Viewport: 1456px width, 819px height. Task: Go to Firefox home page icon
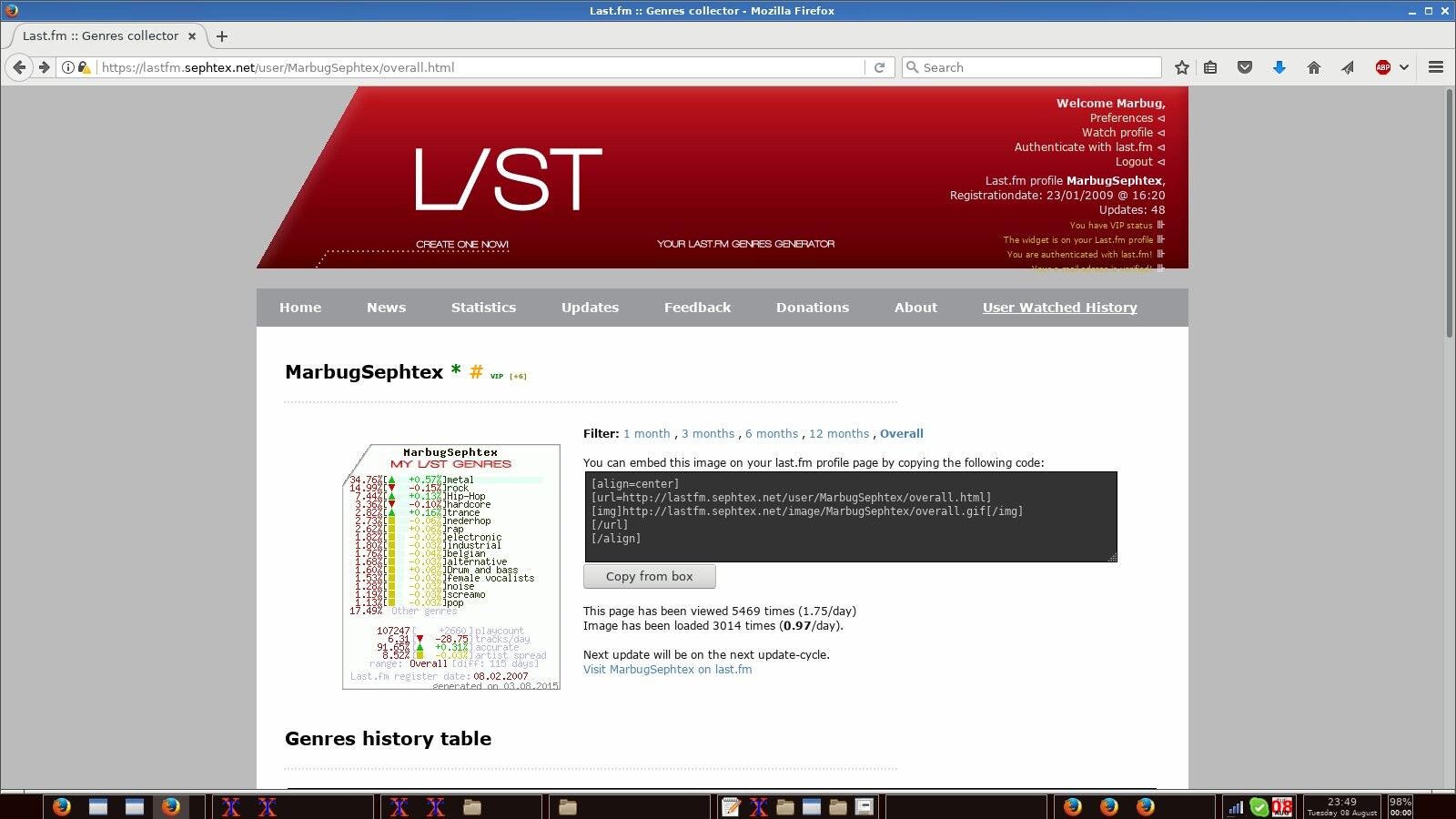click(1313, 67)
